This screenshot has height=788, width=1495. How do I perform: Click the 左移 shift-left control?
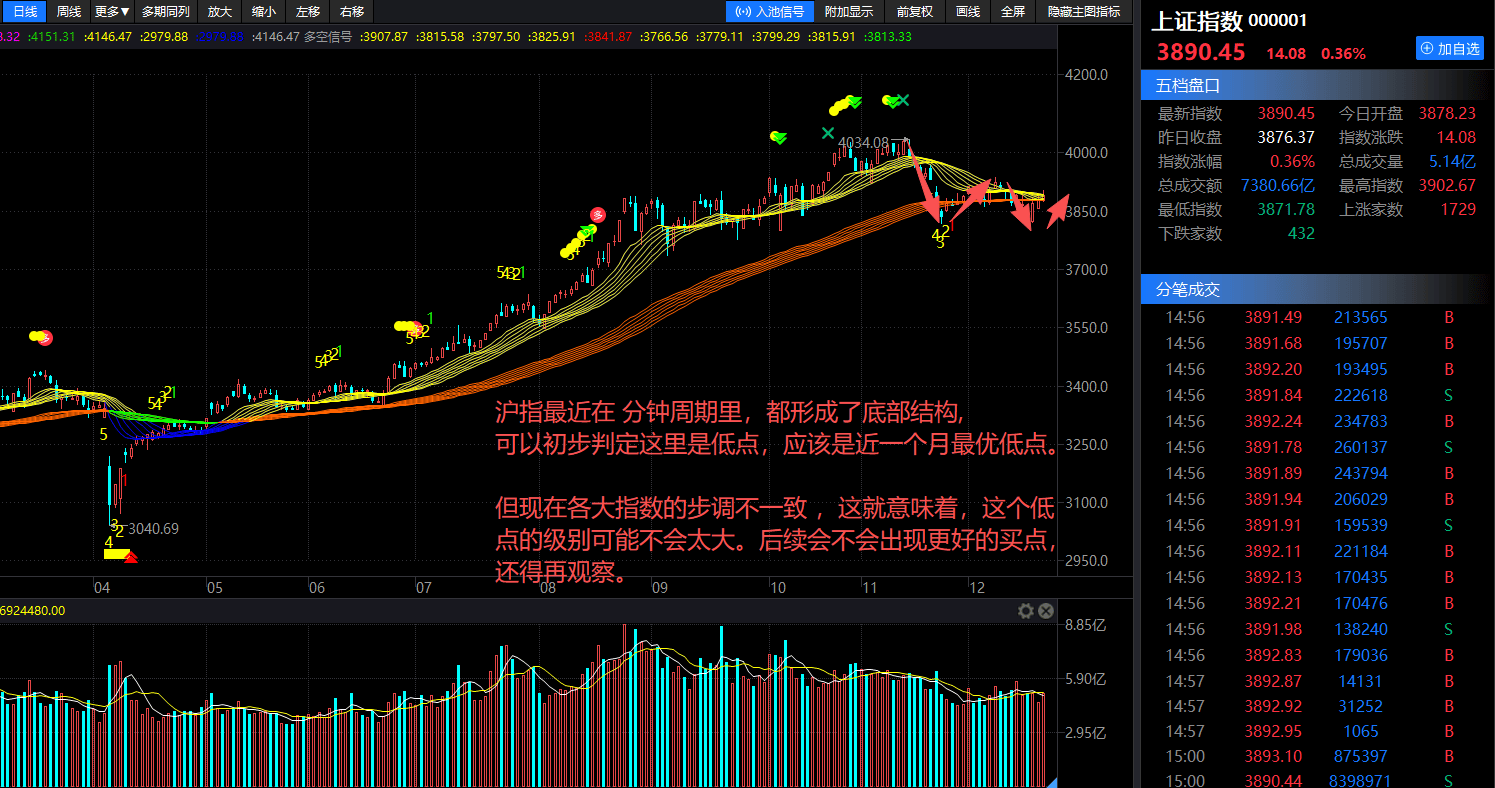[x=307, y=12]
